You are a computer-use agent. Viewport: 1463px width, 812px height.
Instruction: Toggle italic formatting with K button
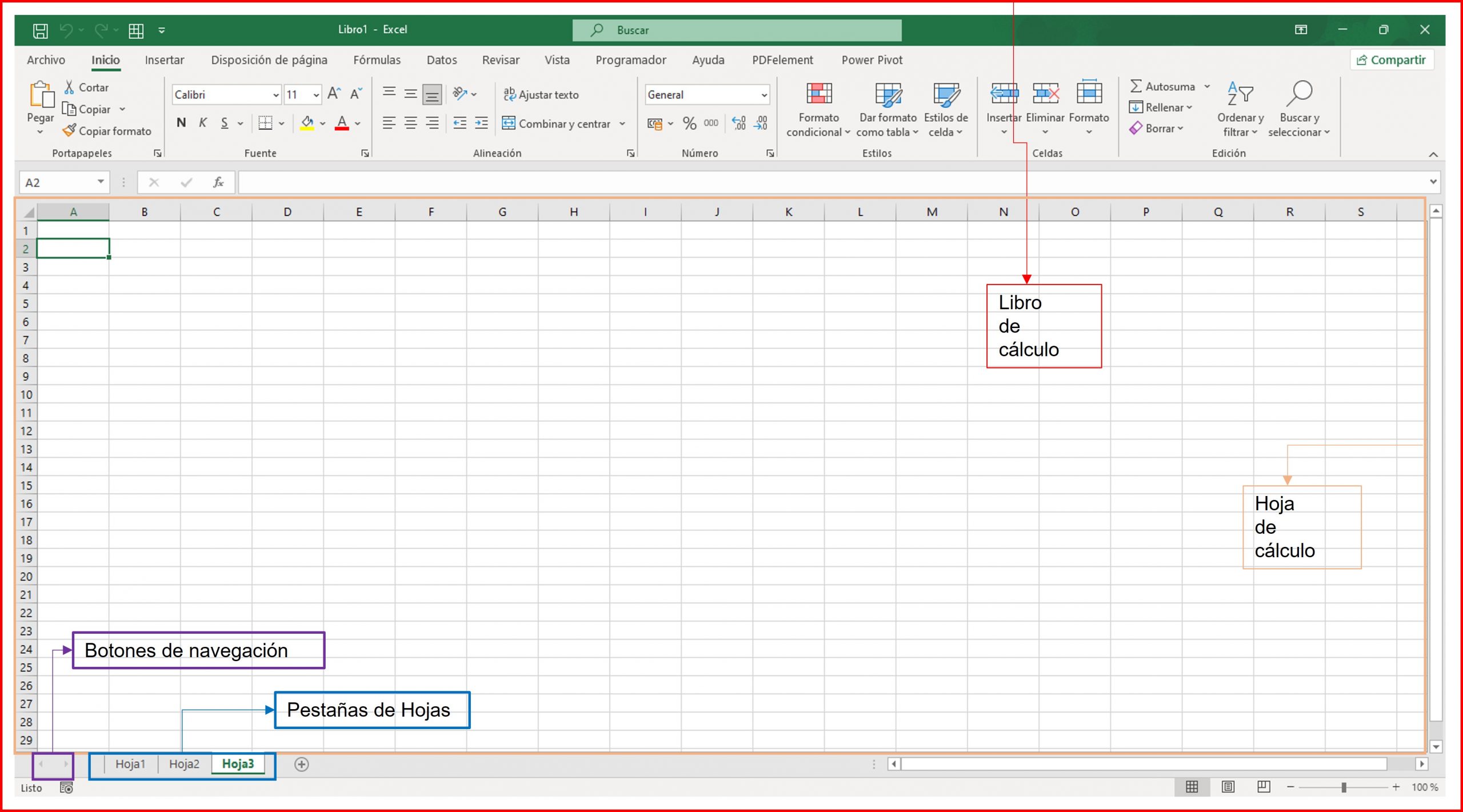pos(202,122)
